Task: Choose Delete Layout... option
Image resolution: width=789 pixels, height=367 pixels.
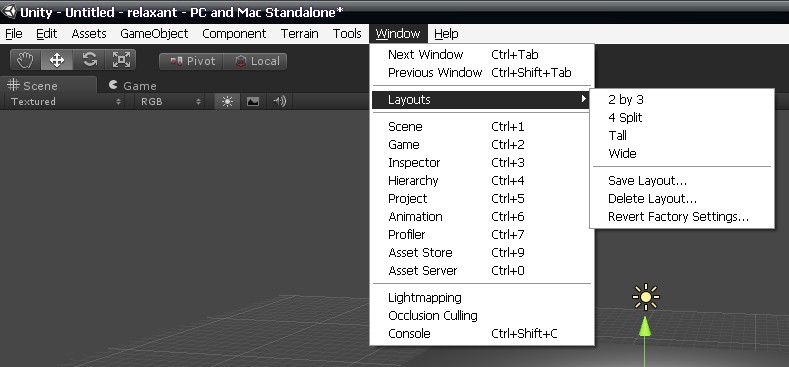Action: (682, 198)
